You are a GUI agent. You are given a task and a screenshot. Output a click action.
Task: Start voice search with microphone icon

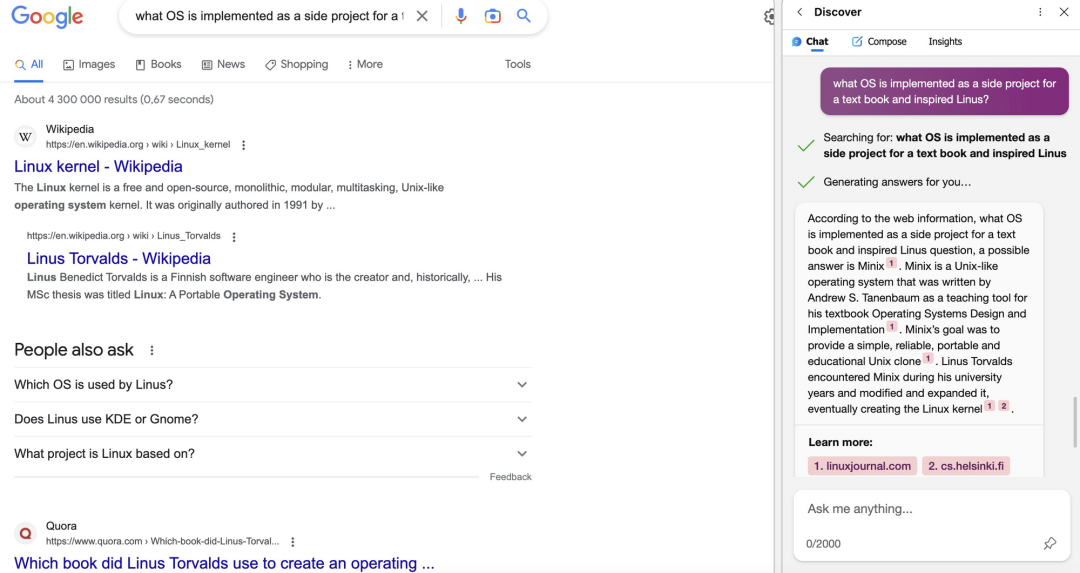pos(461,16)
